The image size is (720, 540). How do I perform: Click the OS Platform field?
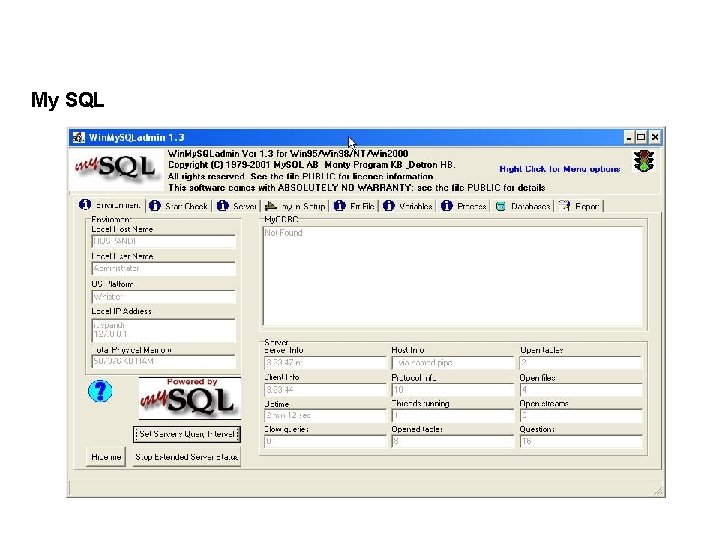[x=163, y=297]
